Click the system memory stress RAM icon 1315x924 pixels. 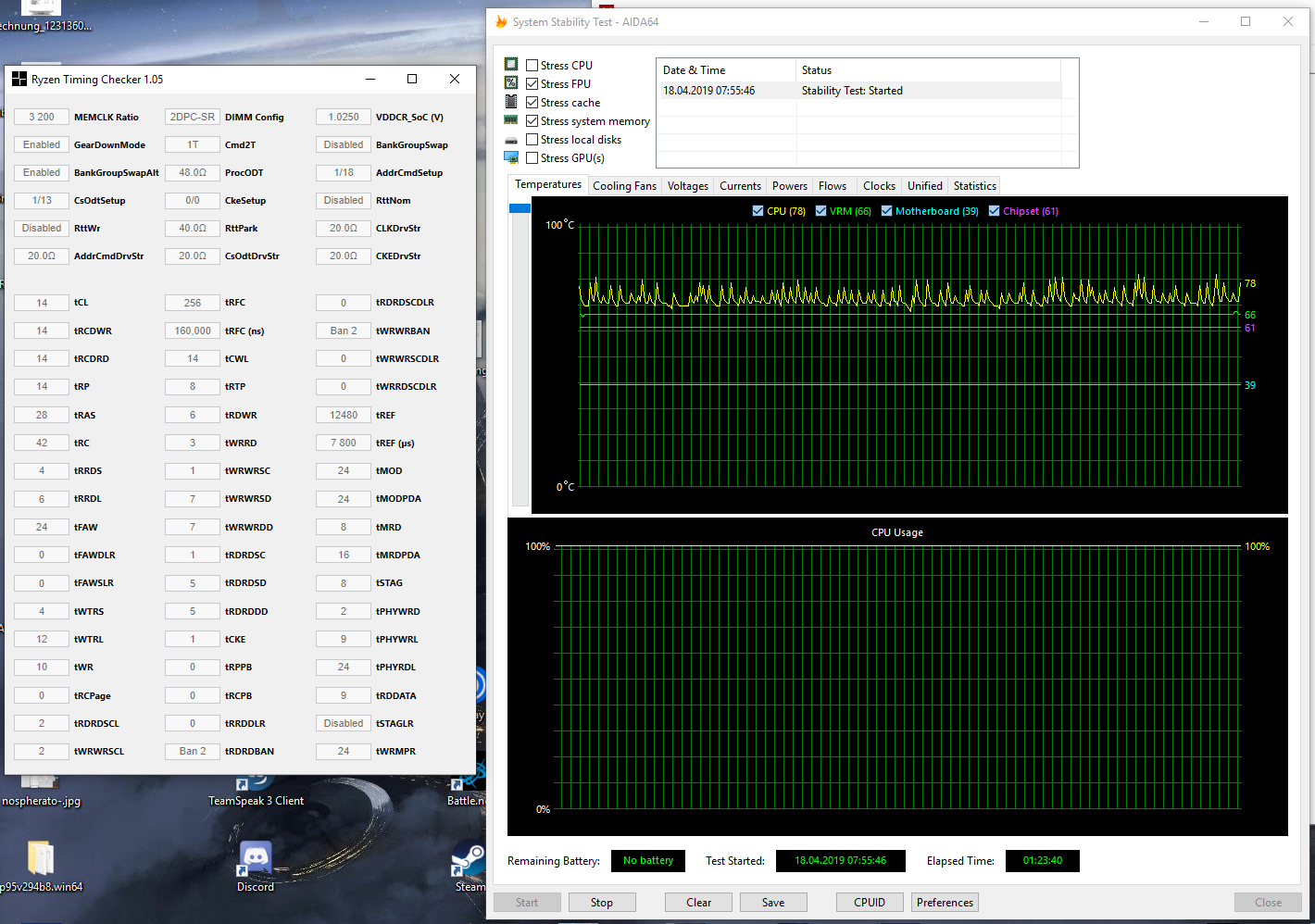coord(511,120)
